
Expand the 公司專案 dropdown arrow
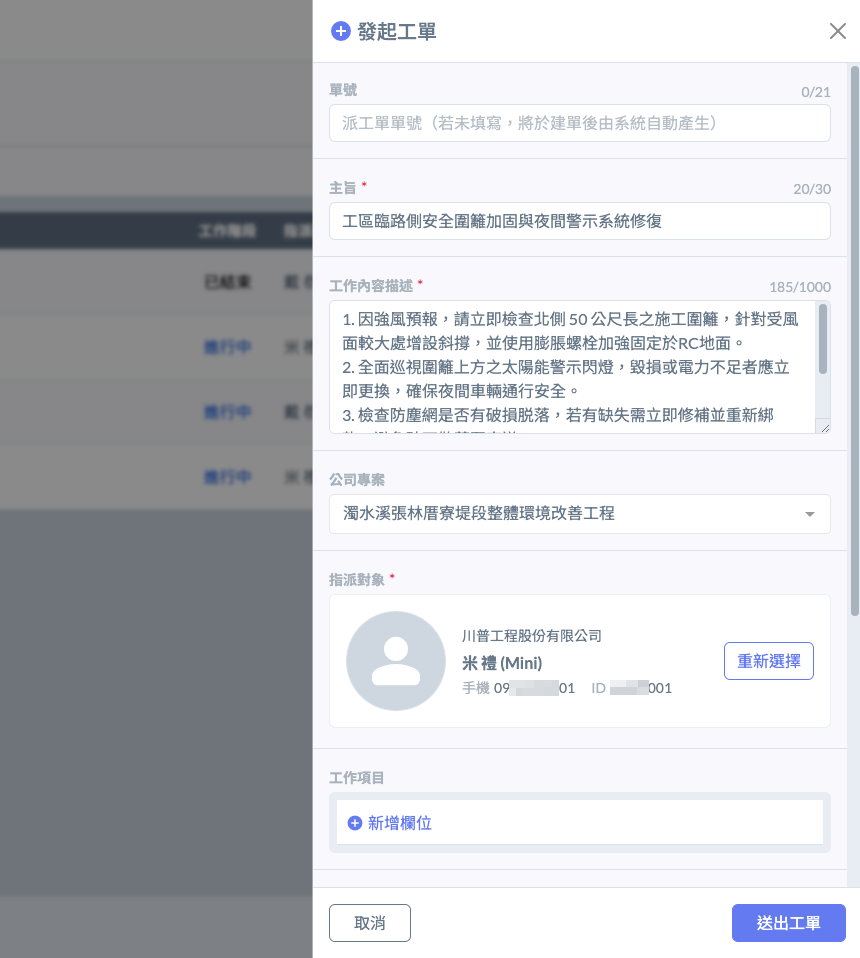pyautogui.click(x=809, y=514)
